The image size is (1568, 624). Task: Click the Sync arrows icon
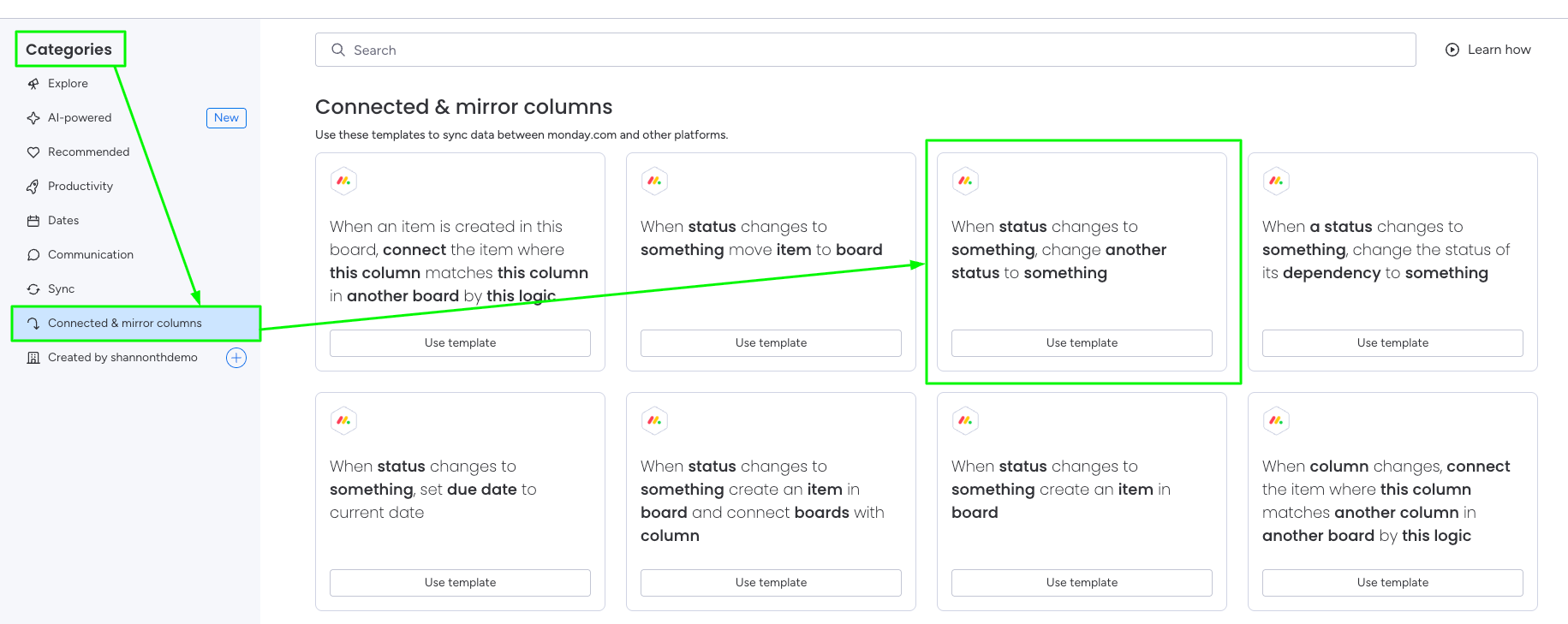(33, 289)
